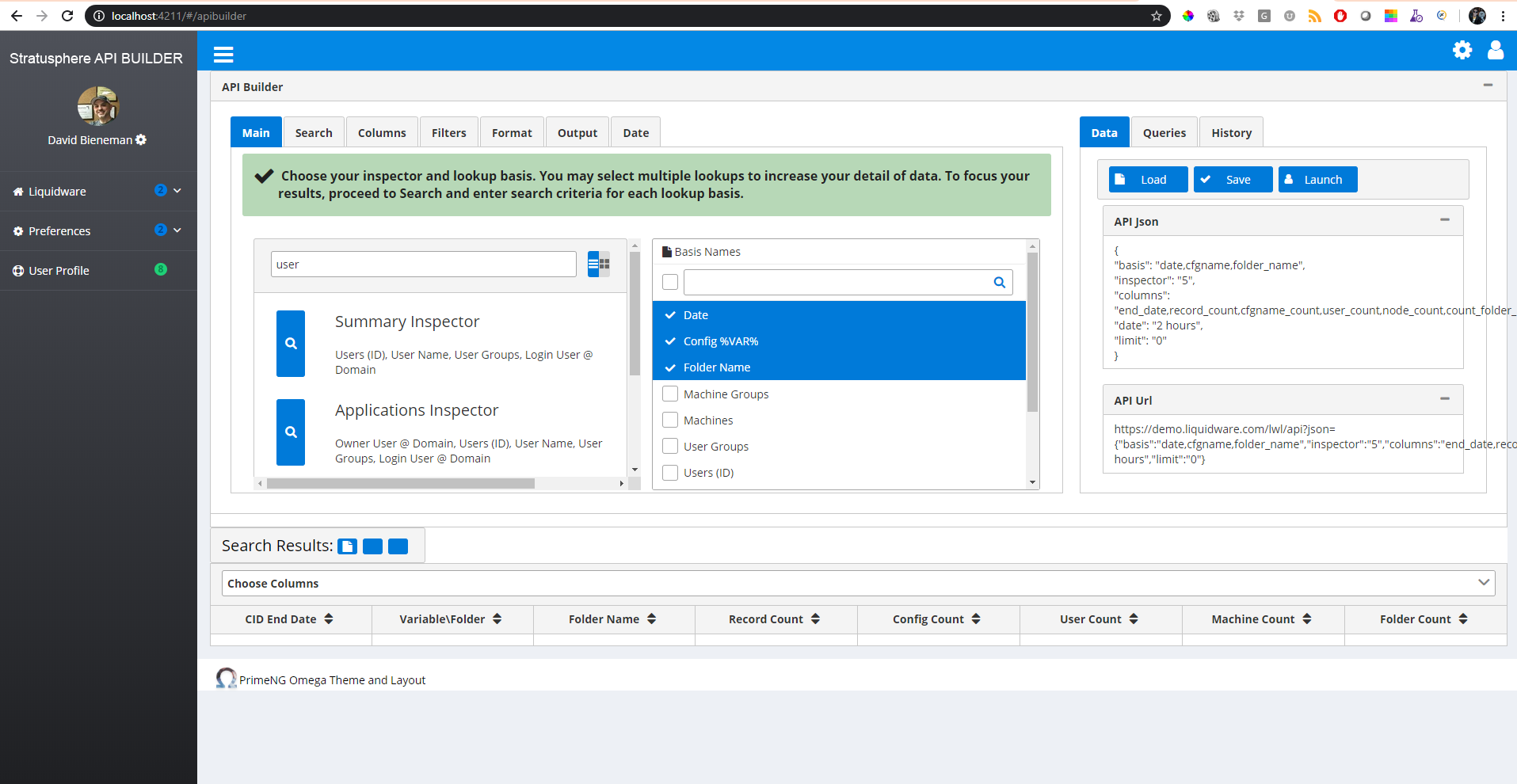Switch to the Filters tab
This screenshot has height=784, width=1517.
click(x=448, y=132)
